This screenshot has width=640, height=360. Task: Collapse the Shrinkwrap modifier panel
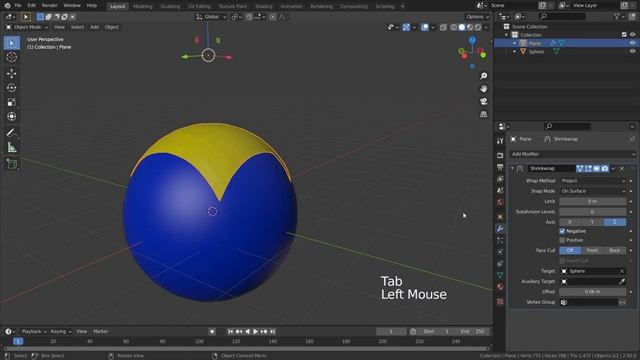click(512, 168)
